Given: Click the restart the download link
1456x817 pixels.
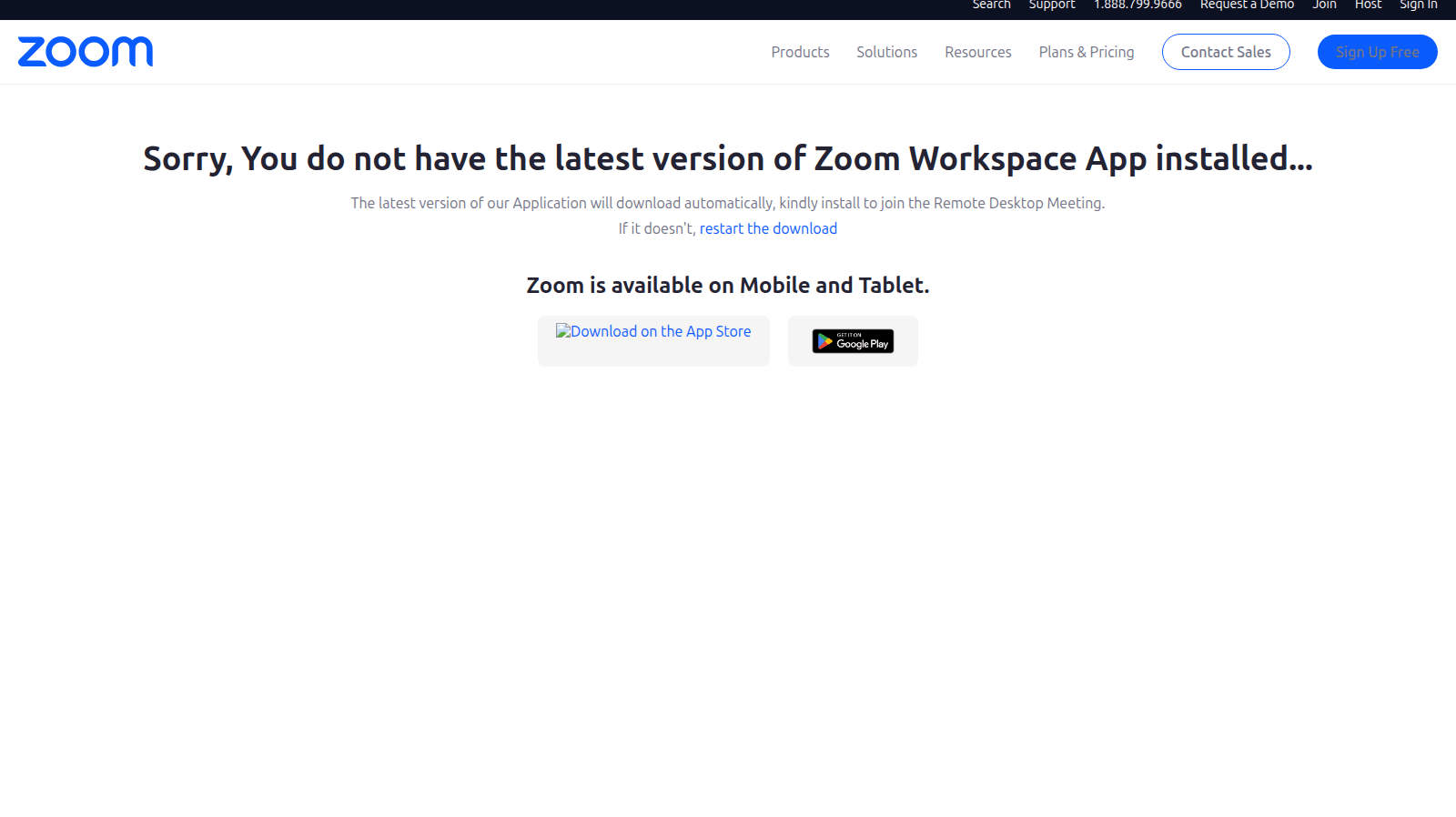Looking at the screenshot, I should (768, 228).
